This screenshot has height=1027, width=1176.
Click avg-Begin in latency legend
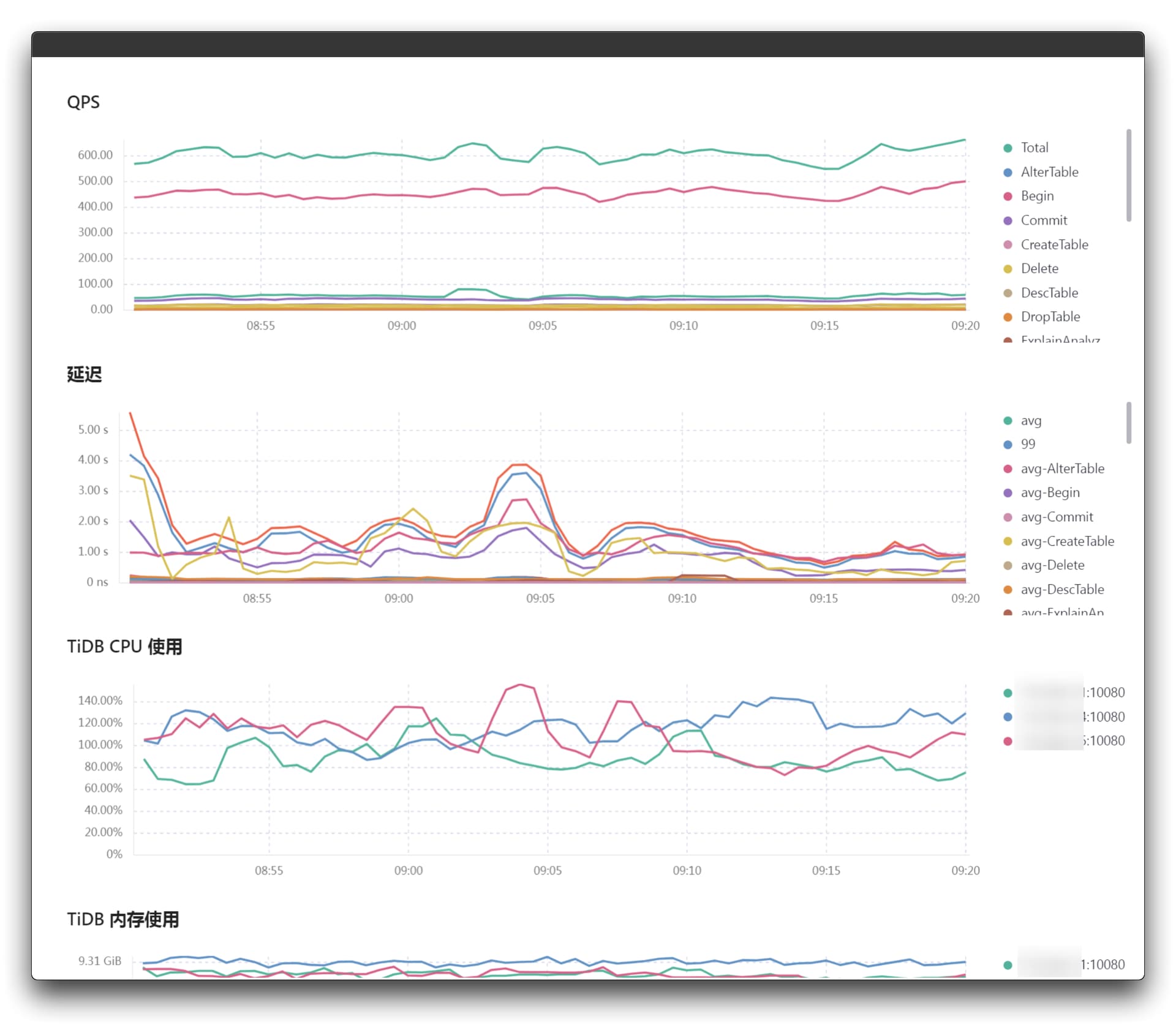tap(1049, 492)
